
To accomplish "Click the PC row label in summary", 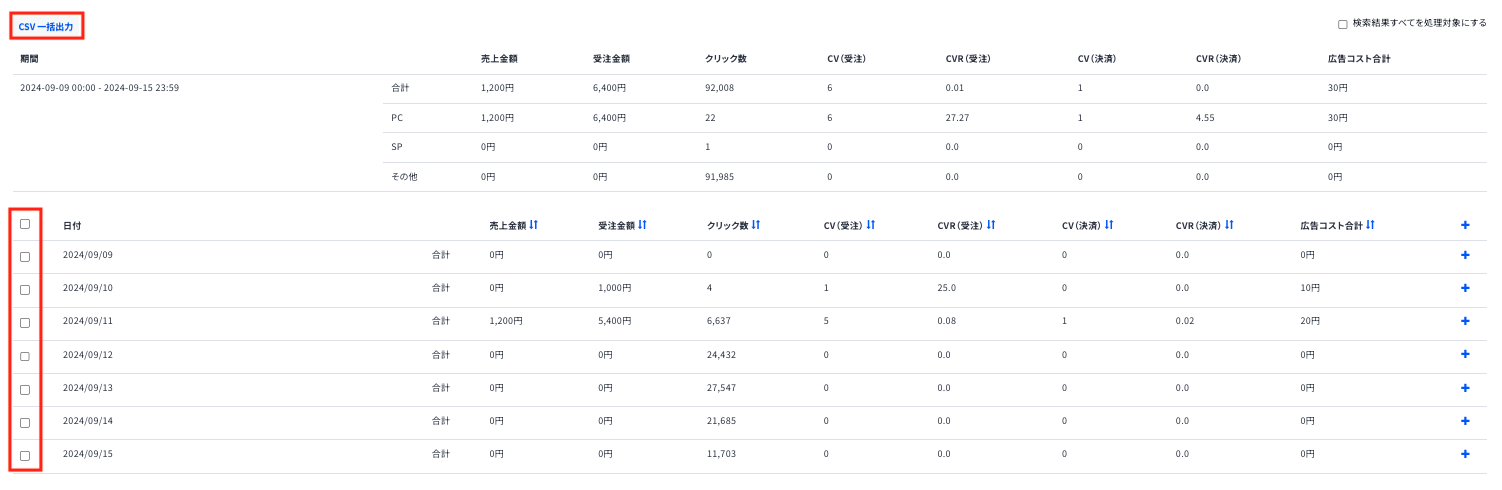I will coord(397,118).
